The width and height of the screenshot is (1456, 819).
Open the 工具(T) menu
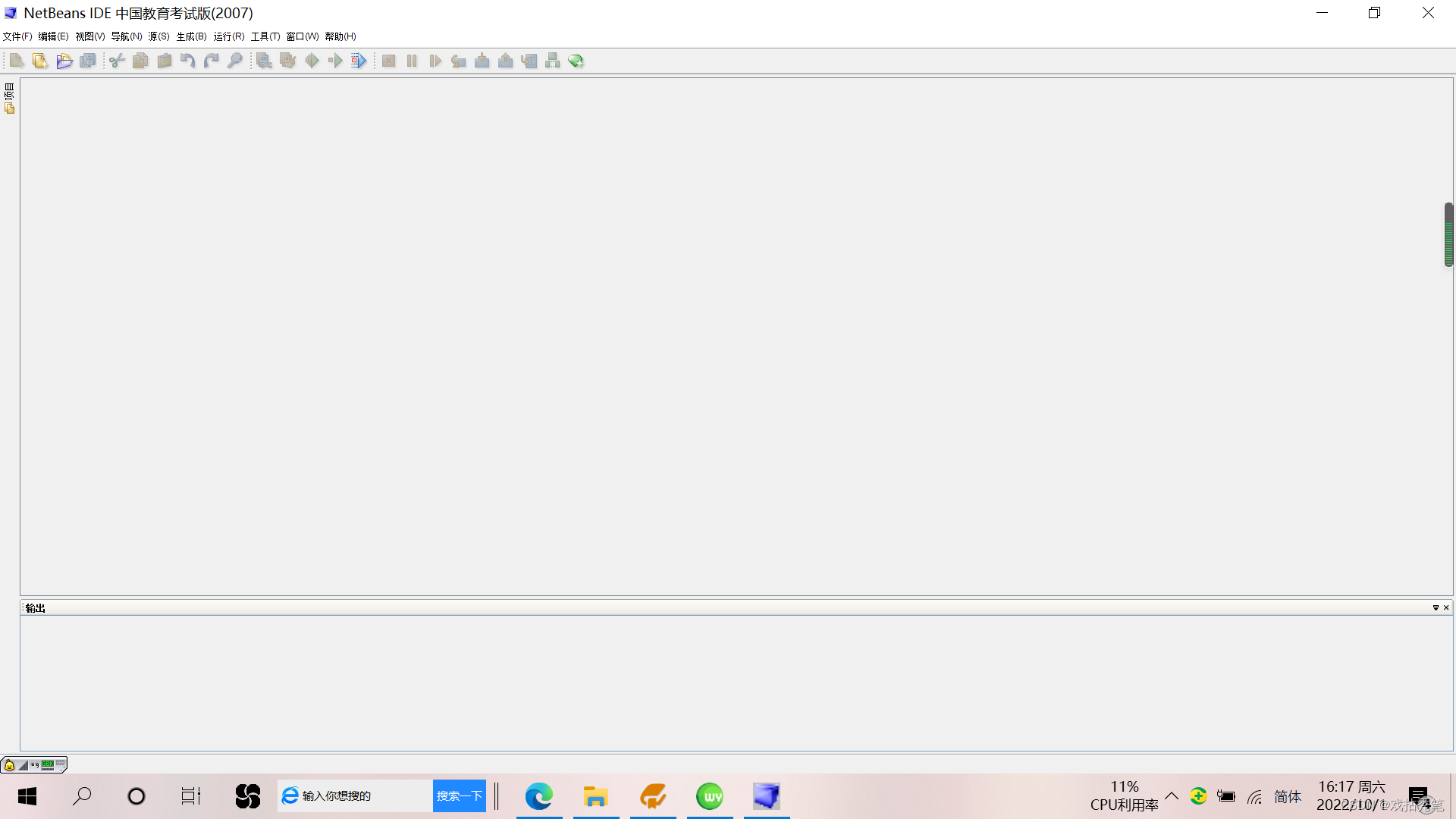(x=265, y=36)
